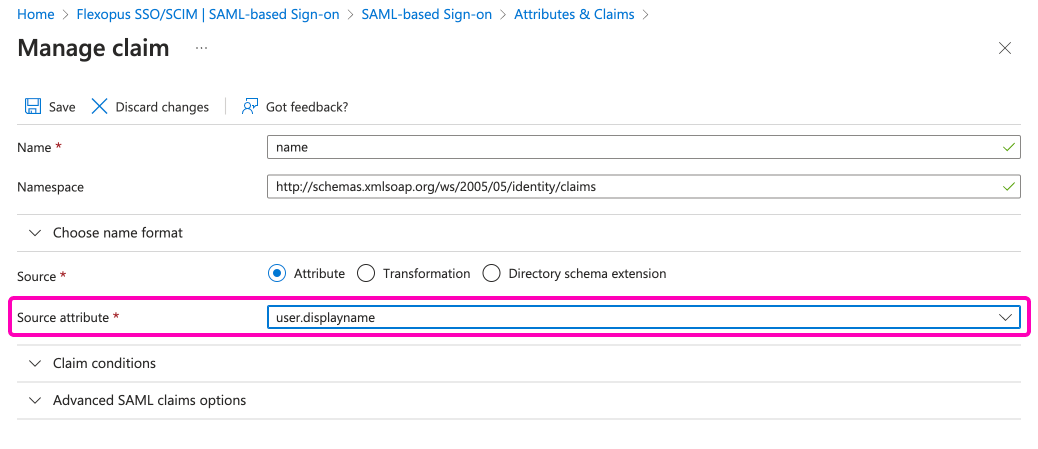Open the ellipsis menu next to Manage claim
Image resolution: width=1038 pixels, height=449 pixels.
pyautogui.click(x=201, y=49)
